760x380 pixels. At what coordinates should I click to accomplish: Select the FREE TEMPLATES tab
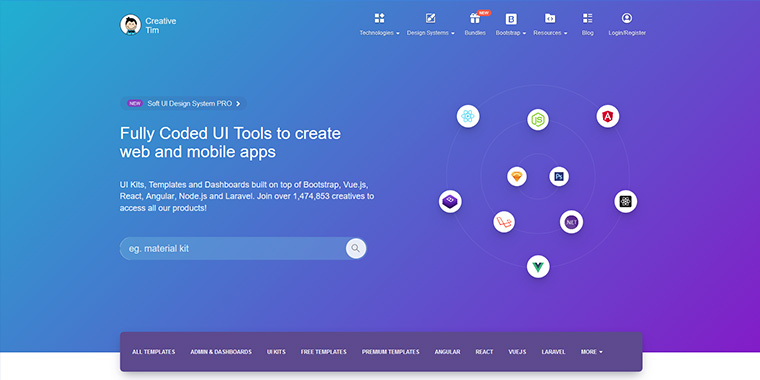323,352
